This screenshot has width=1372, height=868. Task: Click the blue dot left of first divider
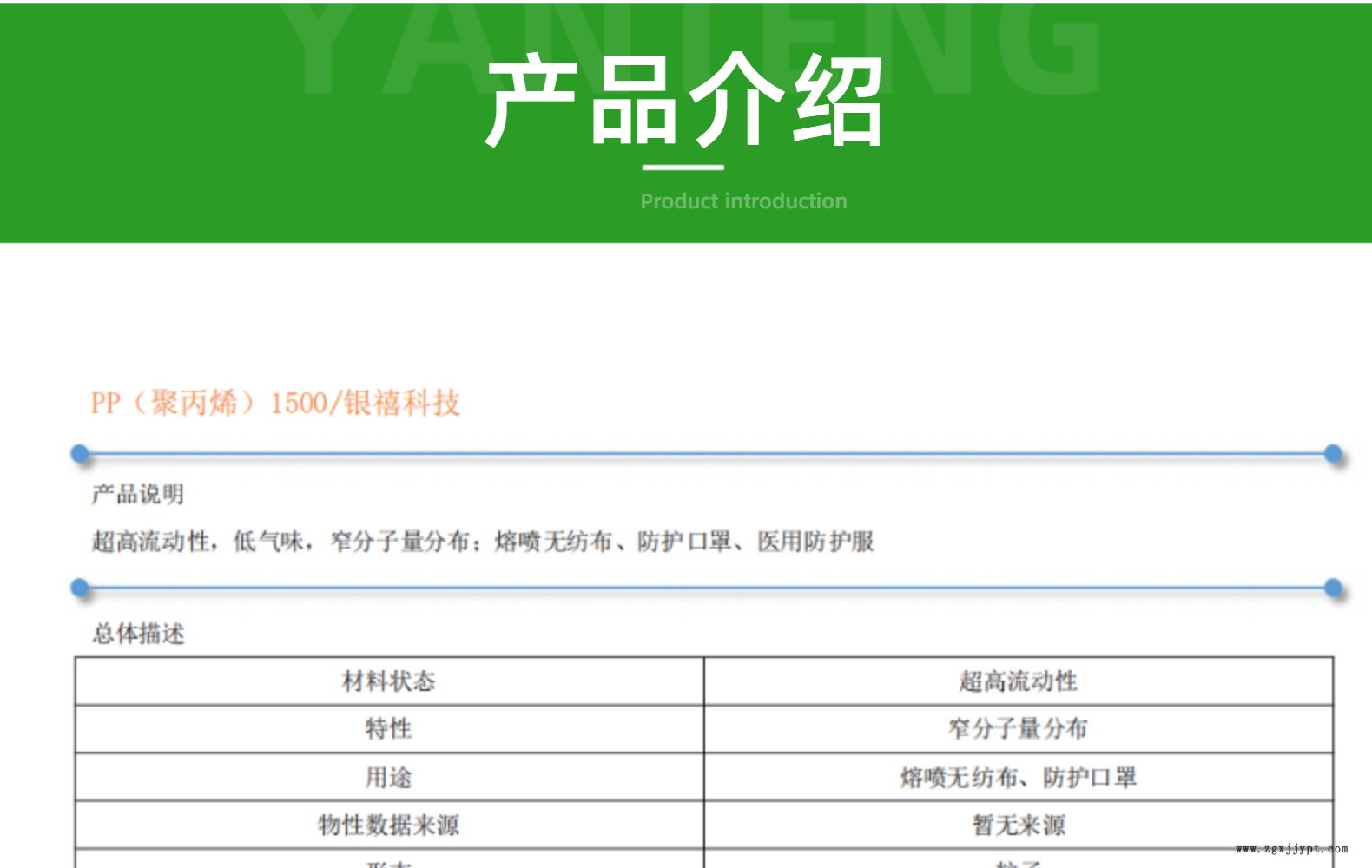pyautogui.click(x=80, y=453)
